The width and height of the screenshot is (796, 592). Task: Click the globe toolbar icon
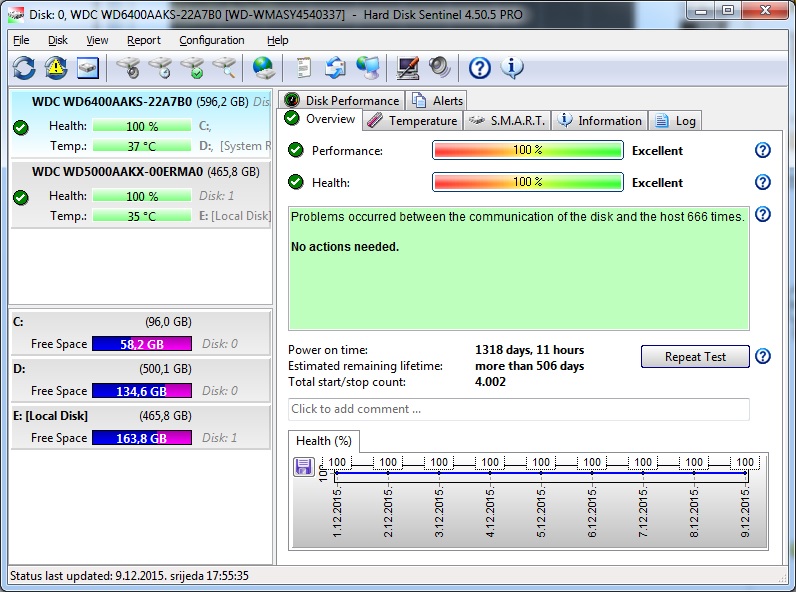[x=263, y=68]
